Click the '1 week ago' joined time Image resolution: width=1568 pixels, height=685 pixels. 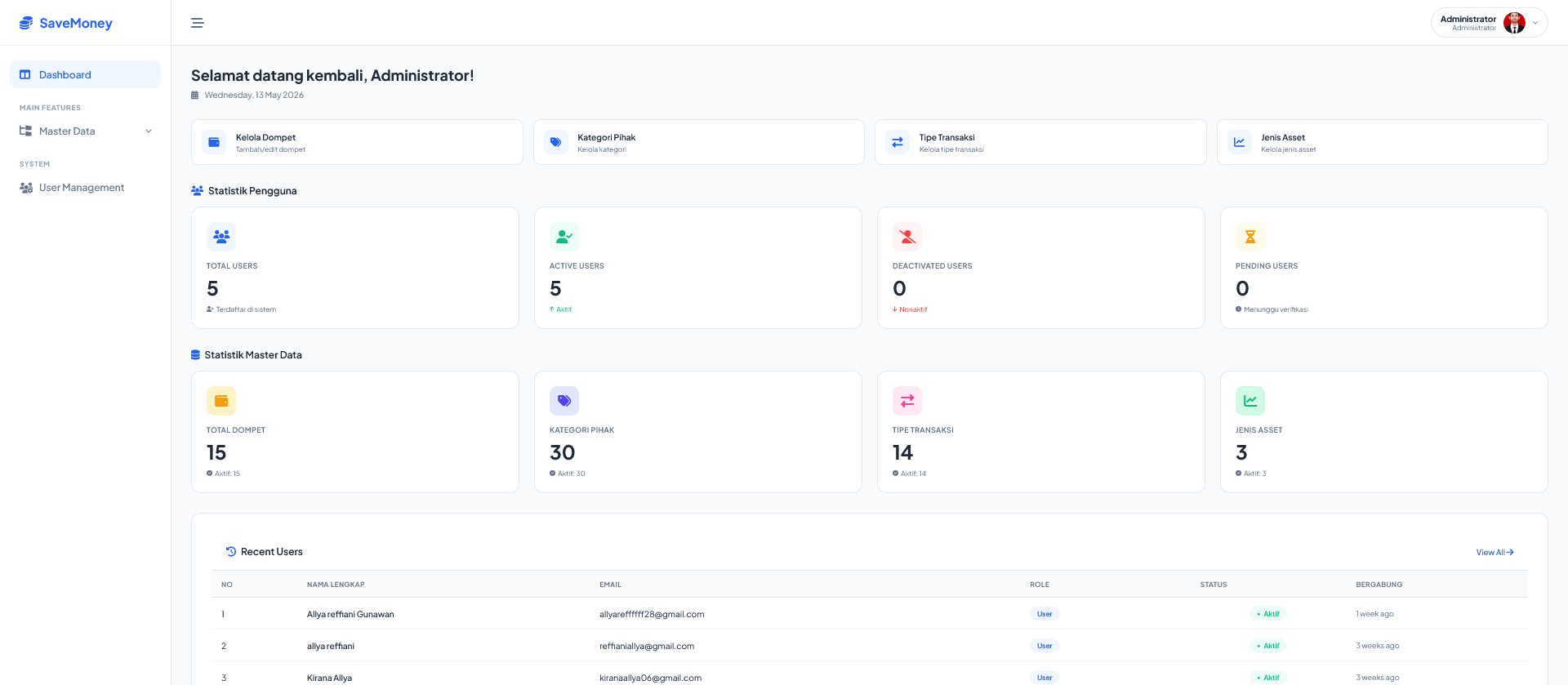tap(1374, 614)
